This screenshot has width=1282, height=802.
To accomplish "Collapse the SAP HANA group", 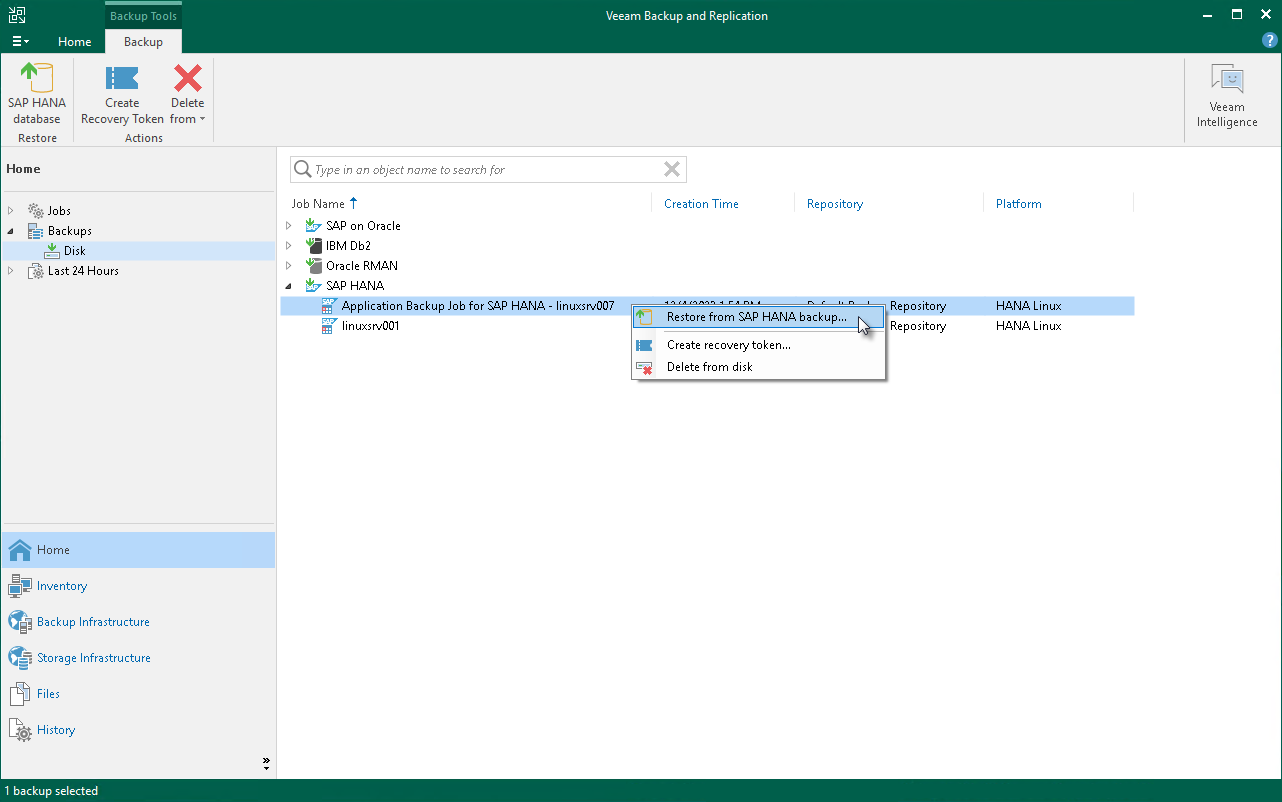I will pos(289,286).
